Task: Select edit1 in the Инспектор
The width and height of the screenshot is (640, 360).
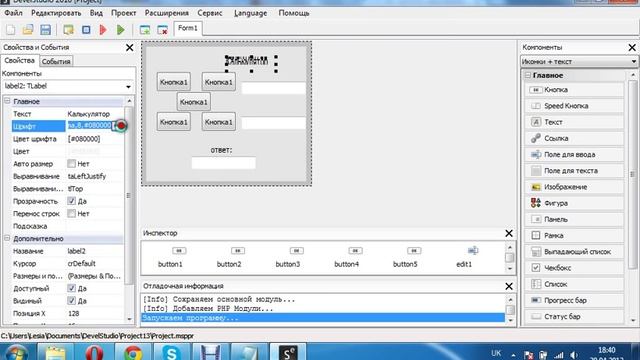Action: pyautogui.click(x=464, y=257)
